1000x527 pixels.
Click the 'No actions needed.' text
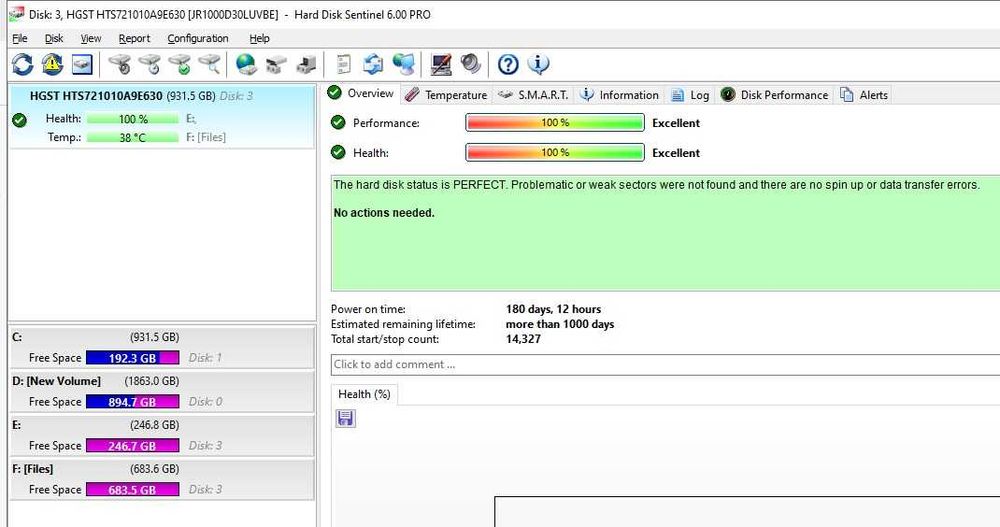[x=384, y=213]
